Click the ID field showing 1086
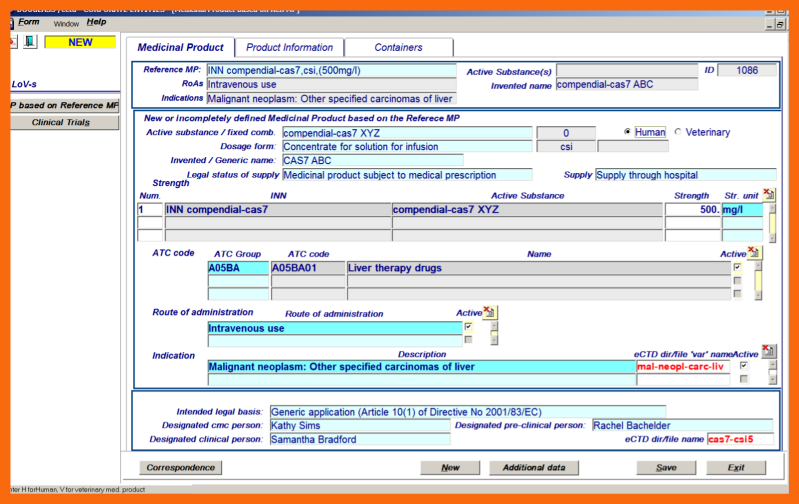The height and width of the screenshot is (504, 799). point(747,70)
